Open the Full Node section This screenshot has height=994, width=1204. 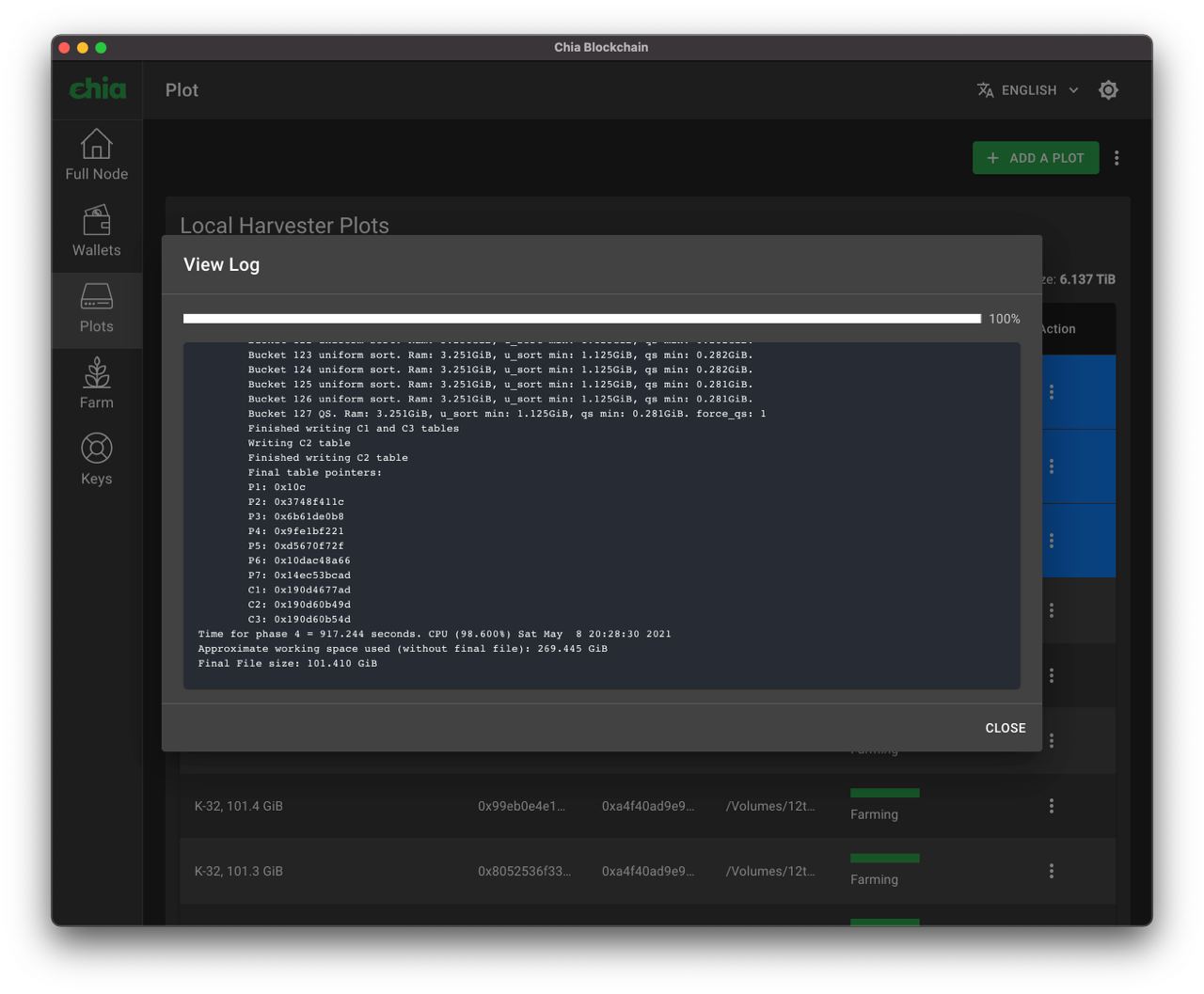pyautogui.click(x=96, y=155)
